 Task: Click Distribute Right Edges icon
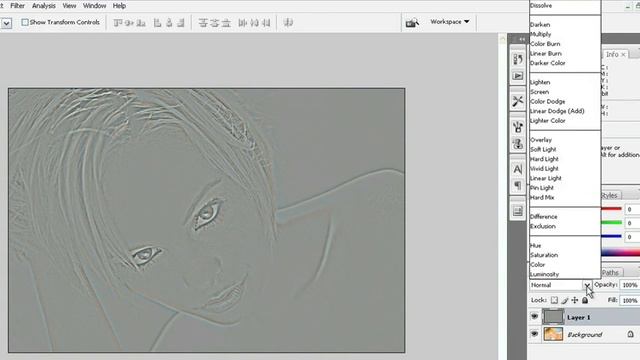[266, 23]
